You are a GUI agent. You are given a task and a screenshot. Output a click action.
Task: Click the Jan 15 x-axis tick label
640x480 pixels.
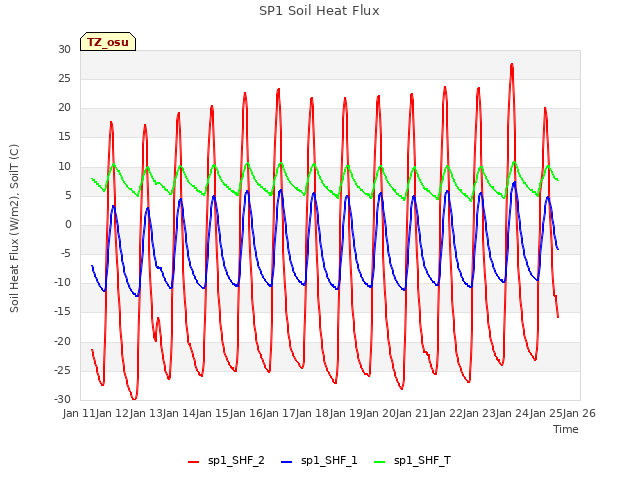click(x=213, y=413)
